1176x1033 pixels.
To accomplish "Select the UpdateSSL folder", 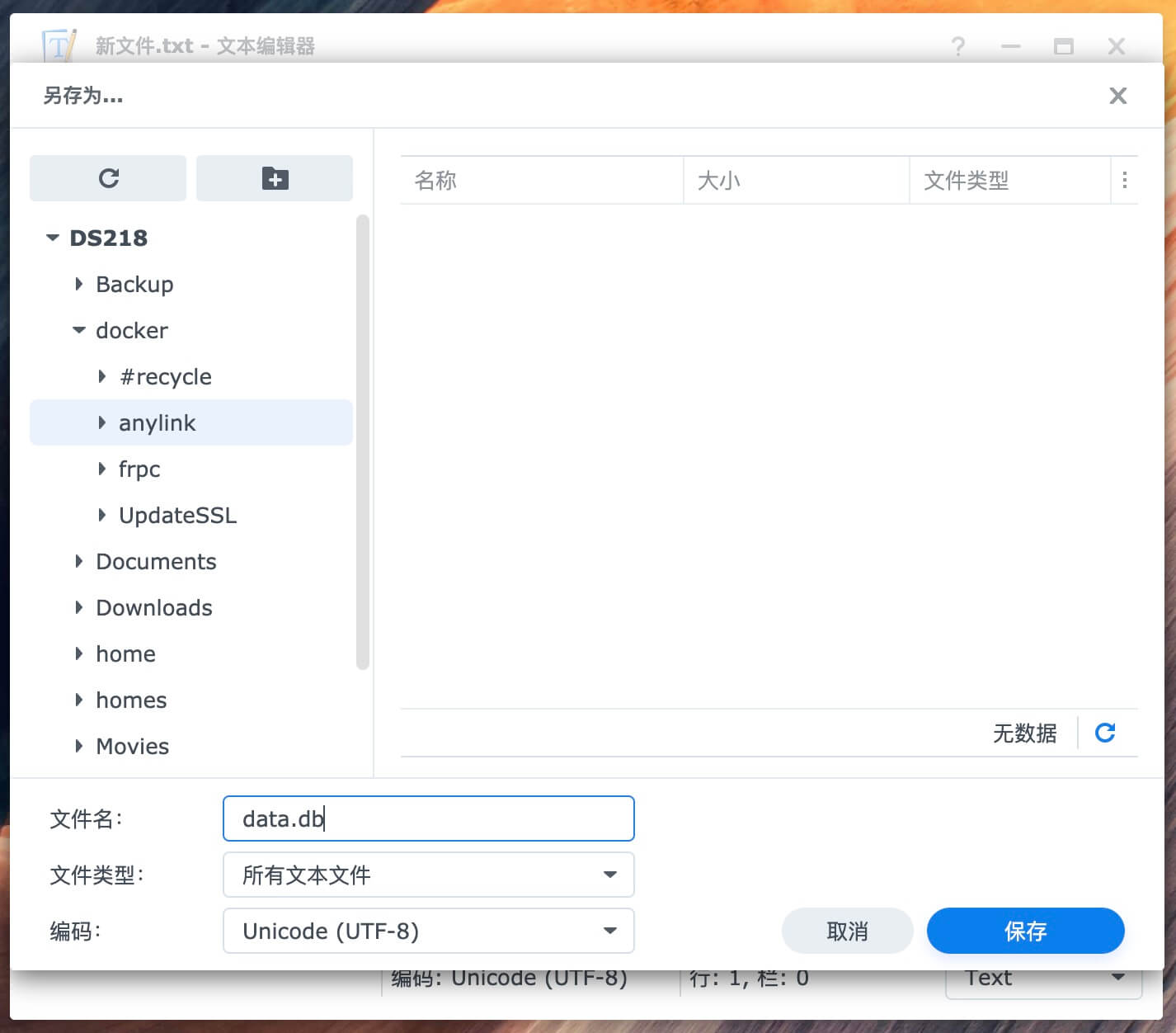I will (x=178, y=515).
